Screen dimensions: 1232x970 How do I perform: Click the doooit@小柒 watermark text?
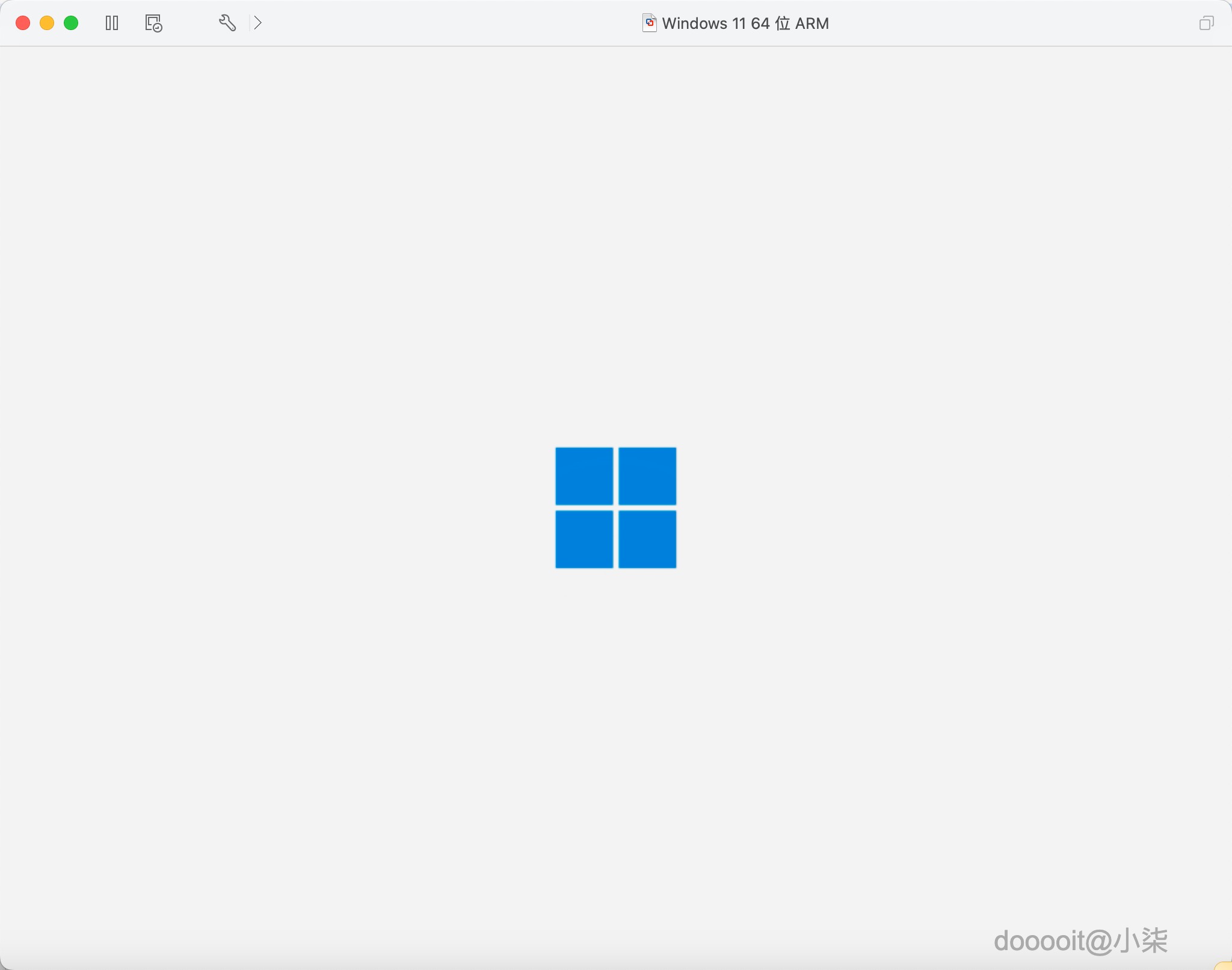(x=1080, y=941)
